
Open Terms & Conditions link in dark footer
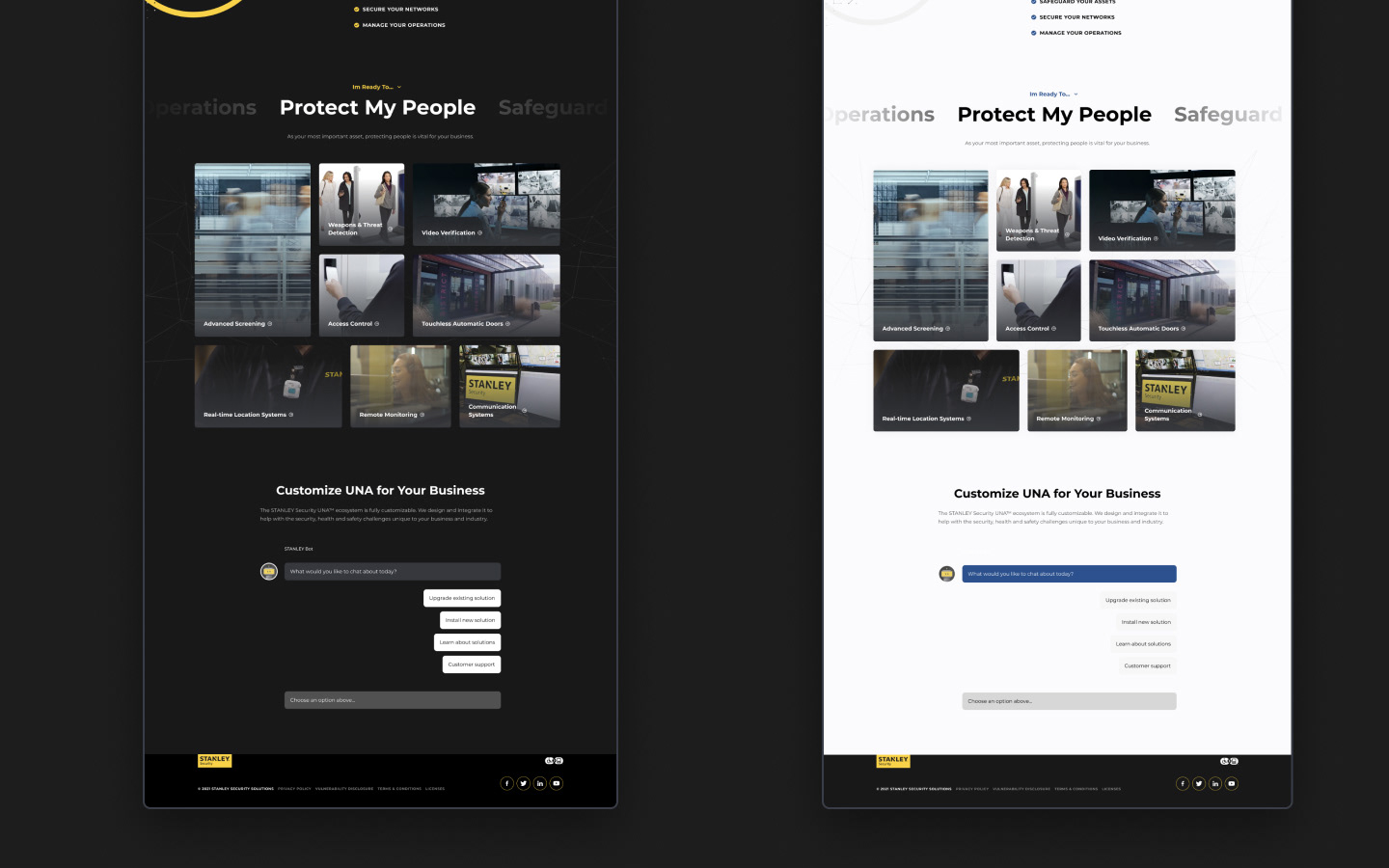[399, 789]
